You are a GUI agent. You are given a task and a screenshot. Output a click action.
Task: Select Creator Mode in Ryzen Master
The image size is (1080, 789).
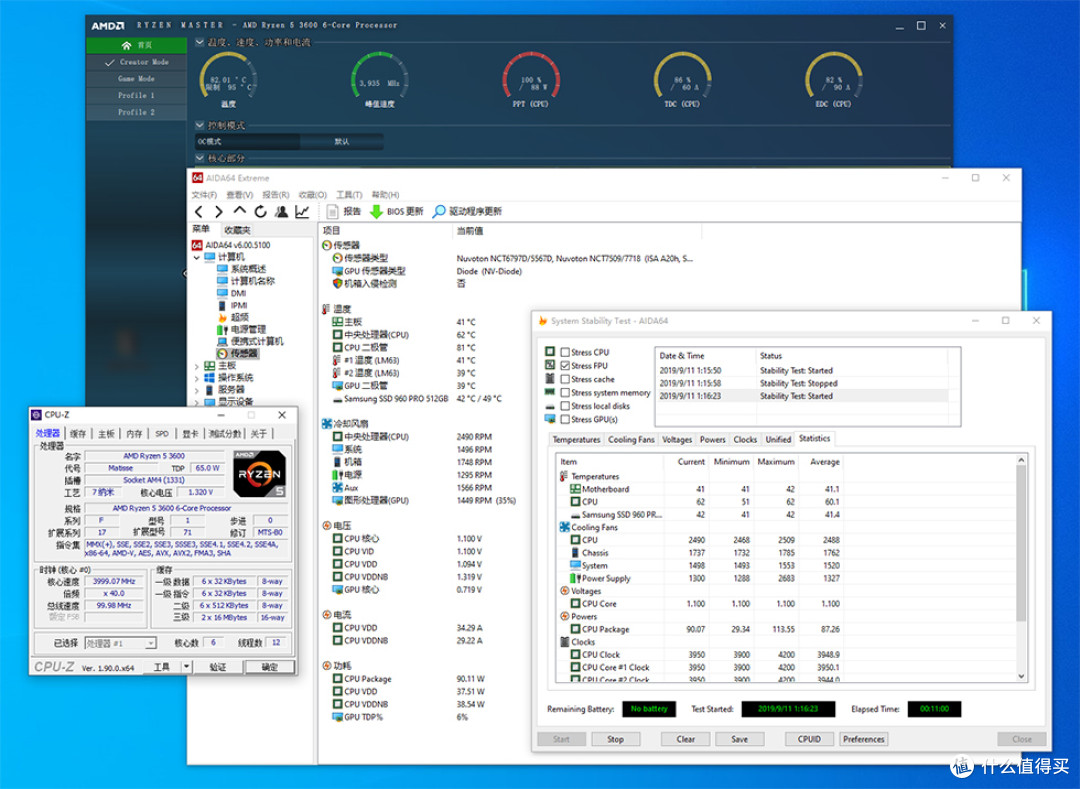(136, 62)
